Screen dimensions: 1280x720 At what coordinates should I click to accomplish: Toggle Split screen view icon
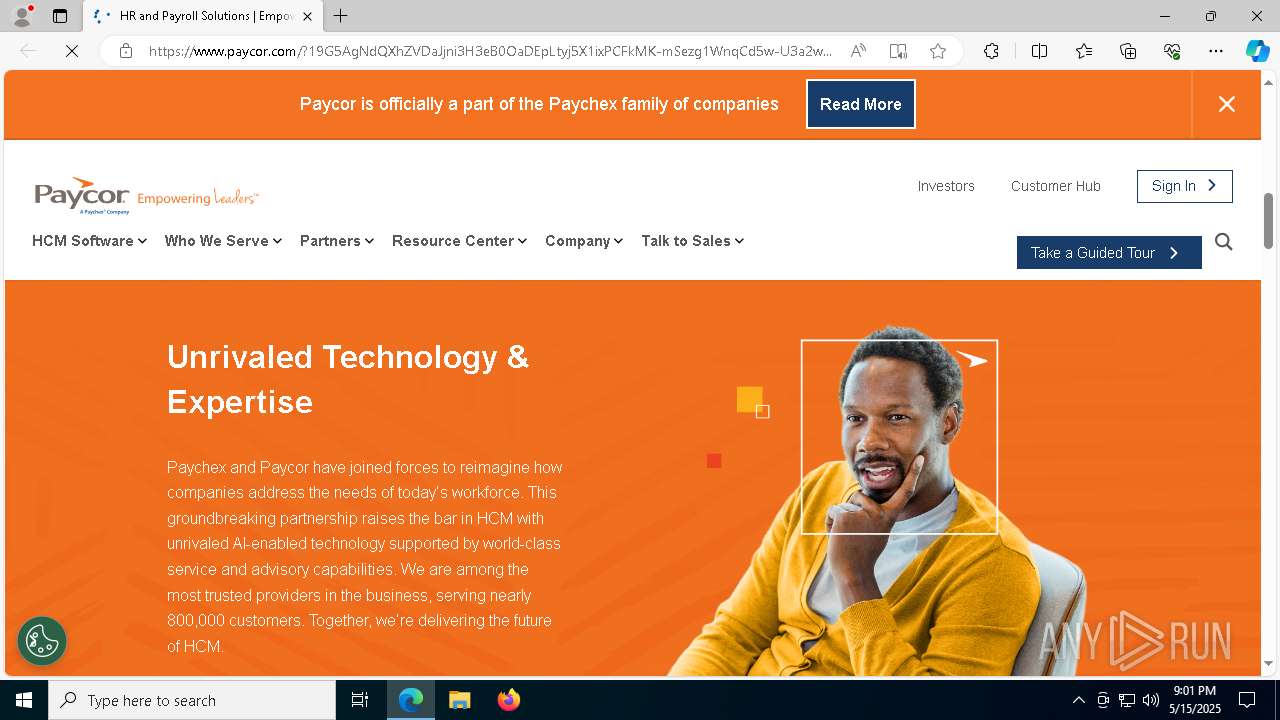[x=1039, y=51]
